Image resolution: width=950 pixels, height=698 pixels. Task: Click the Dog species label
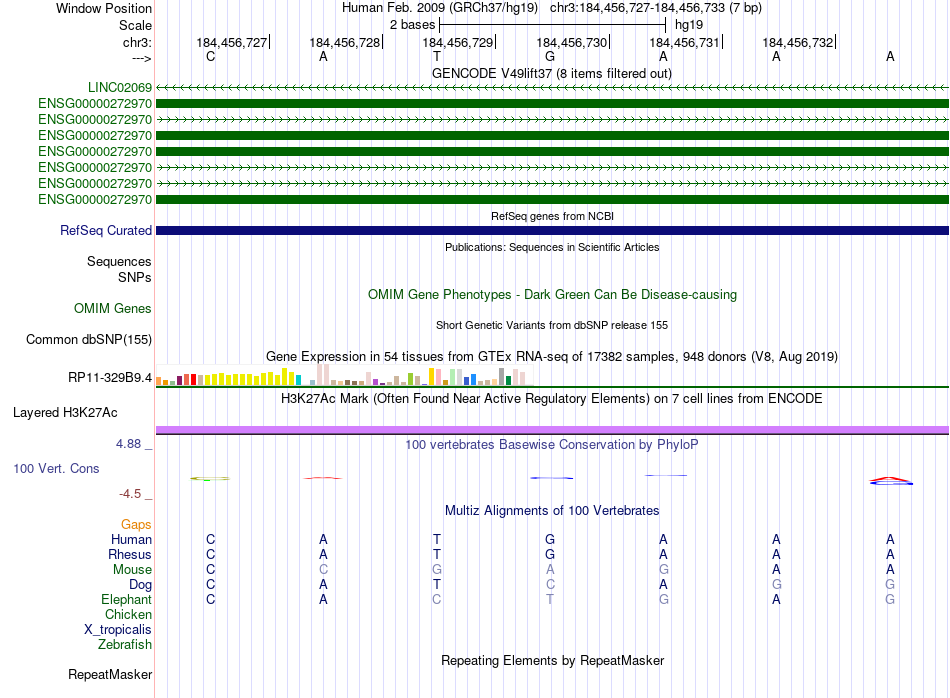pyautogui.click(x=141, y=584)
